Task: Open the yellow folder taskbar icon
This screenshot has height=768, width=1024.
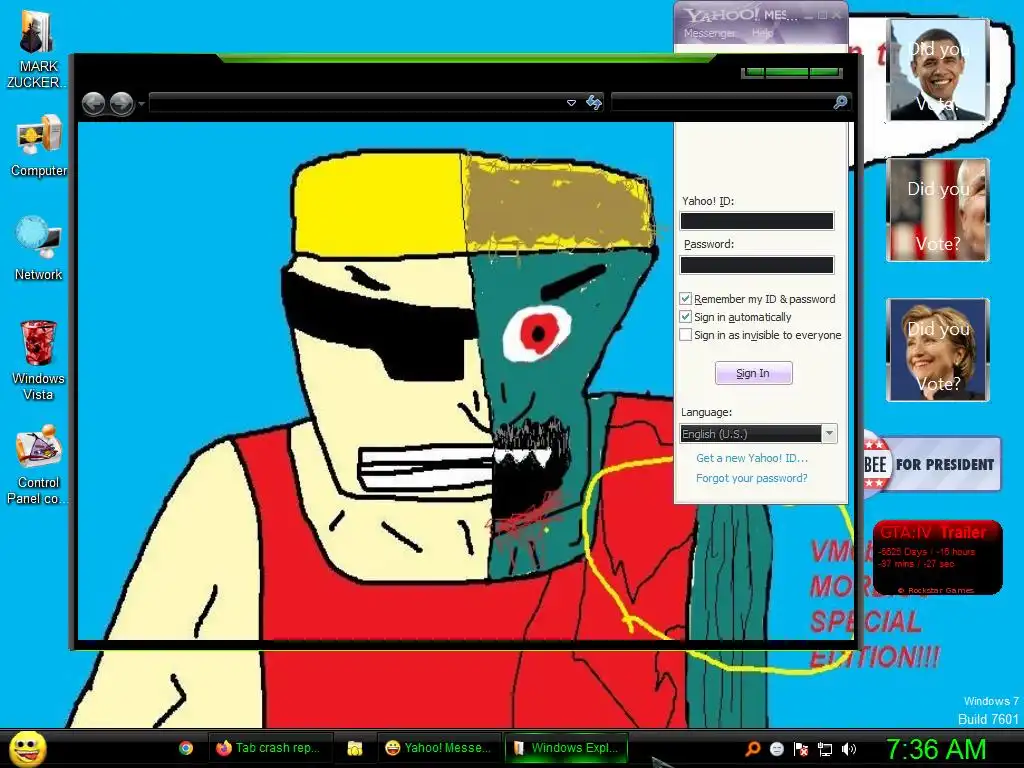Action: click(x=355, y=748)
